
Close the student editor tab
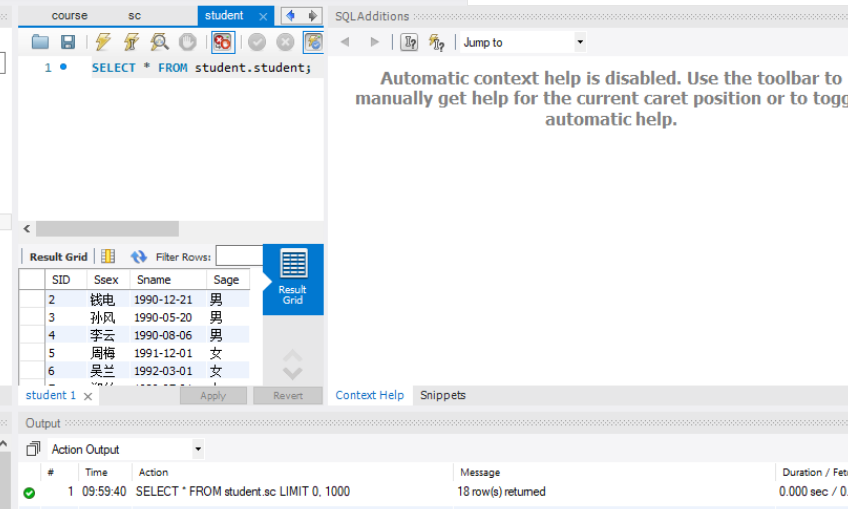click(x=263, y=16)
